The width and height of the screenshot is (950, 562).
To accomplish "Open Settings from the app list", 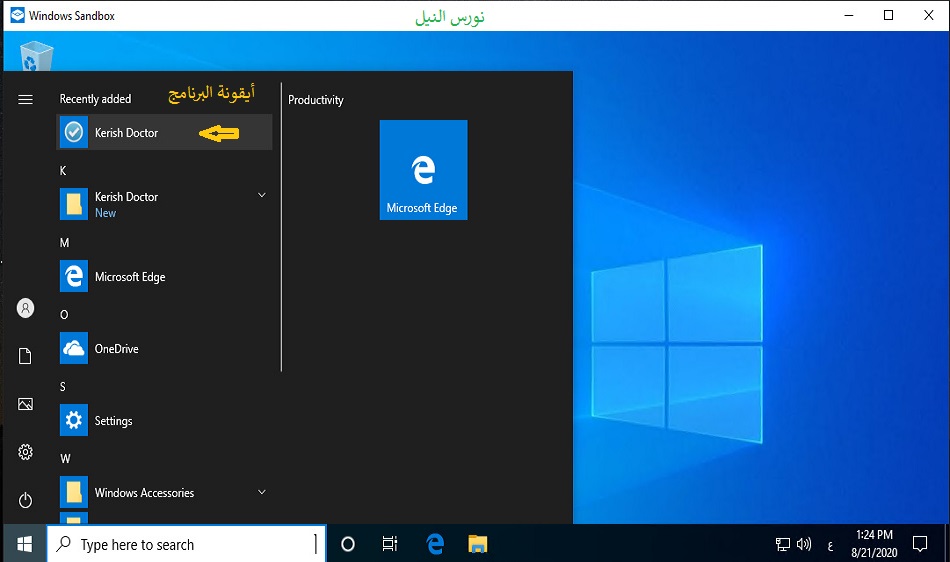I will pos(113,421).
